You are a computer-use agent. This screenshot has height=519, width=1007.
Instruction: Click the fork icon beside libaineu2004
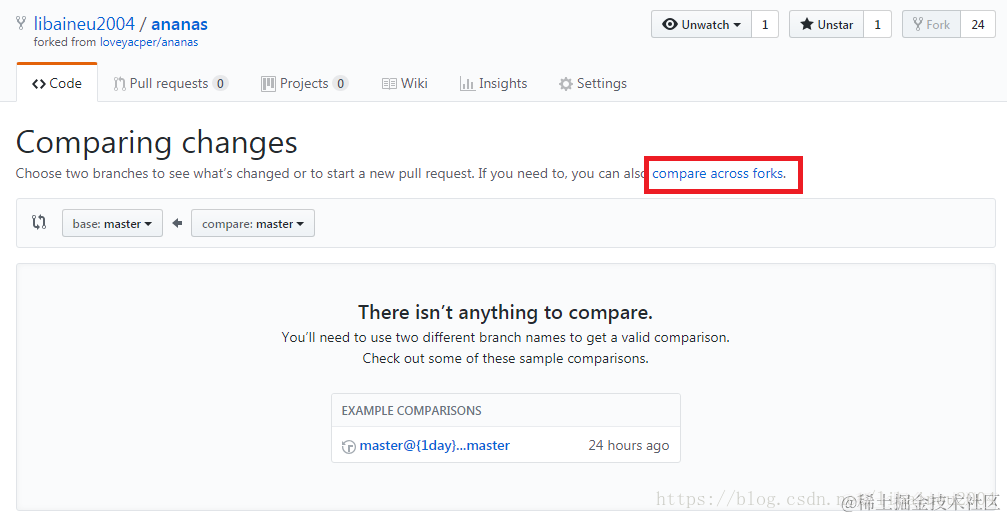point(21,24)
